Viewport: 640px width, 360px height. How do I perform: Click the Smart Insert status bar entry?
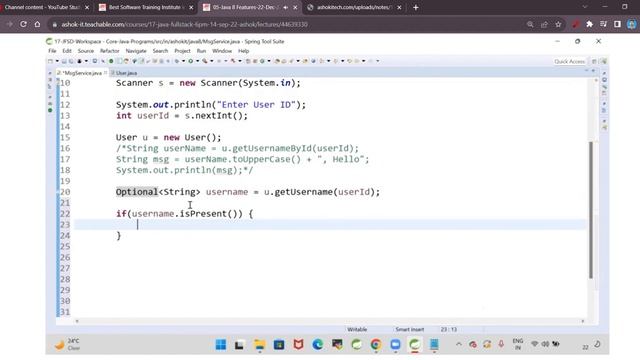click(409, 329)
